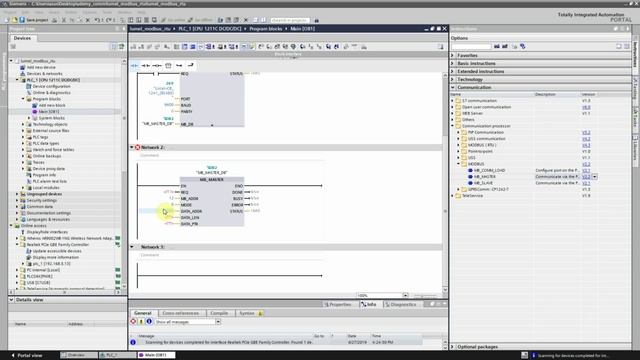The width and height of the screenshot is (640, 360).
Task: Open the Devices tab
Action: coord(22,38)
